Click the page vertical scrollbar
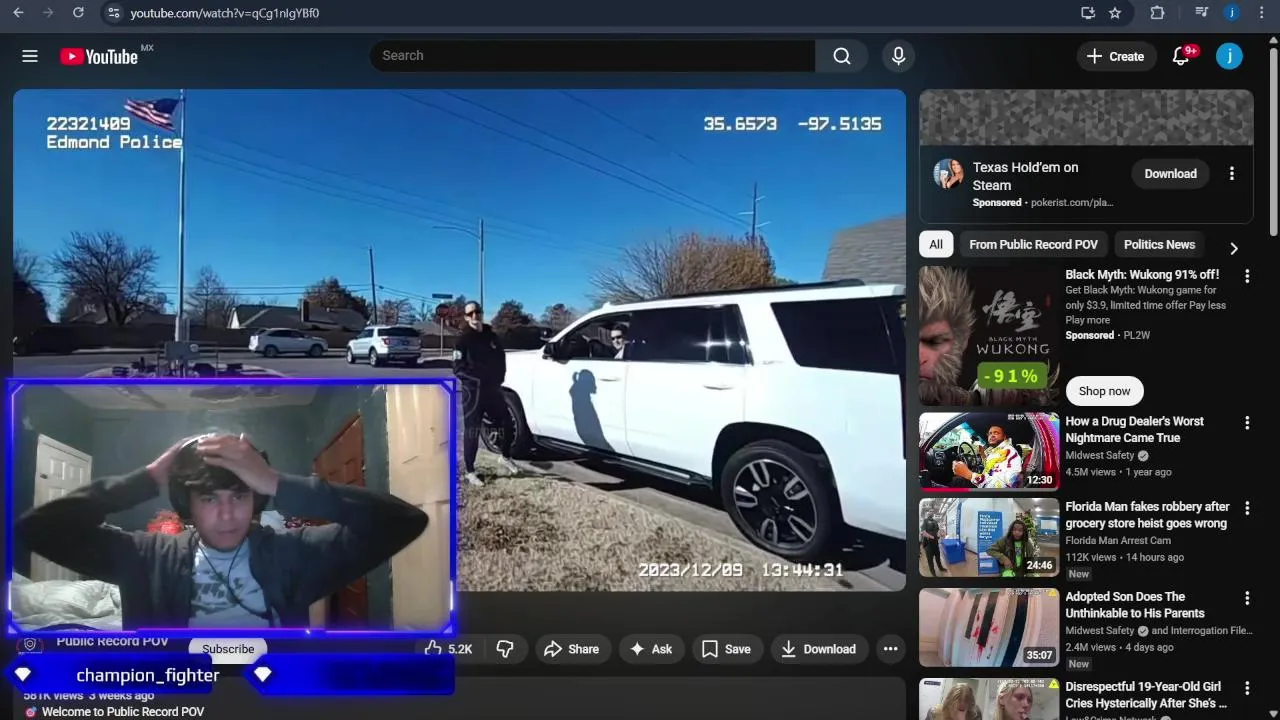Image resolution: width=1280 pixels, height=720 pixels. click(x=1273, y=140)
